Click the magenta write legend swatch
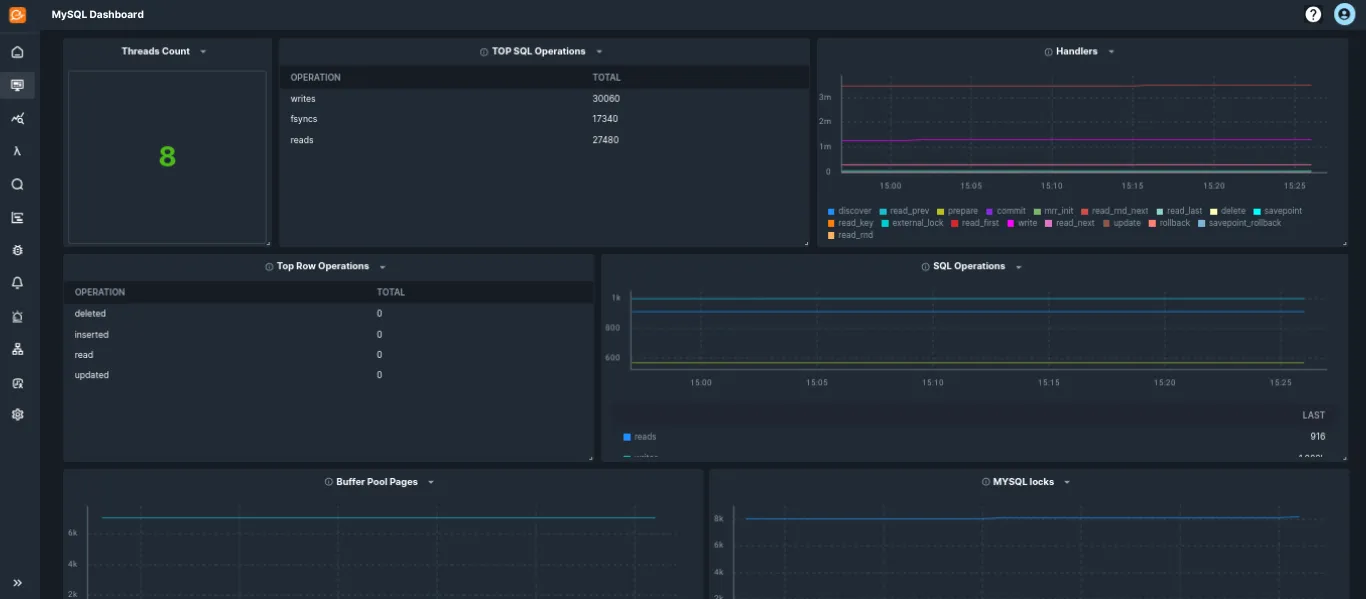 click(1010, 223)
